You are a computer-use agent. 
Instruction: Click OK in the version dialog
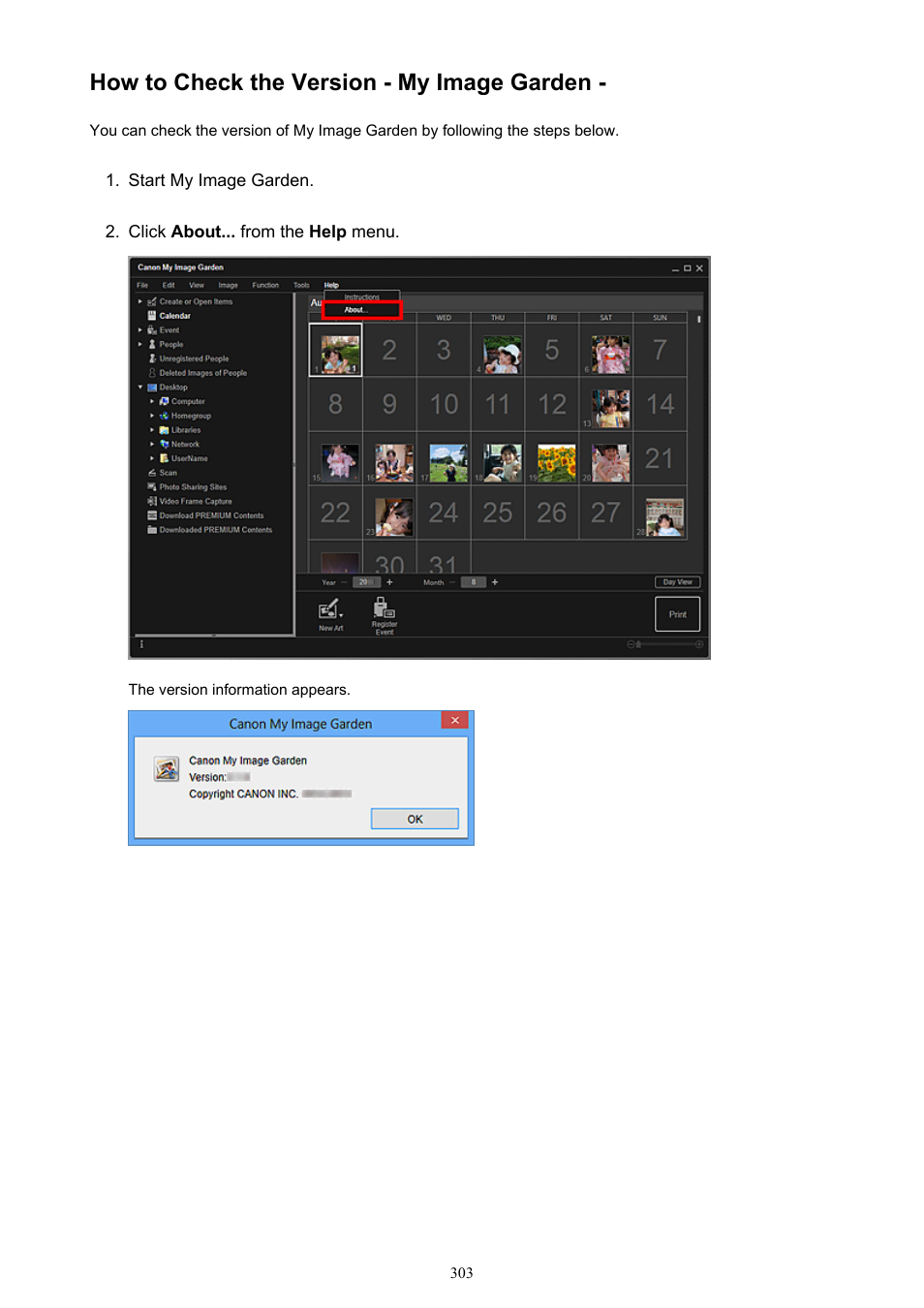pos(415,819)
